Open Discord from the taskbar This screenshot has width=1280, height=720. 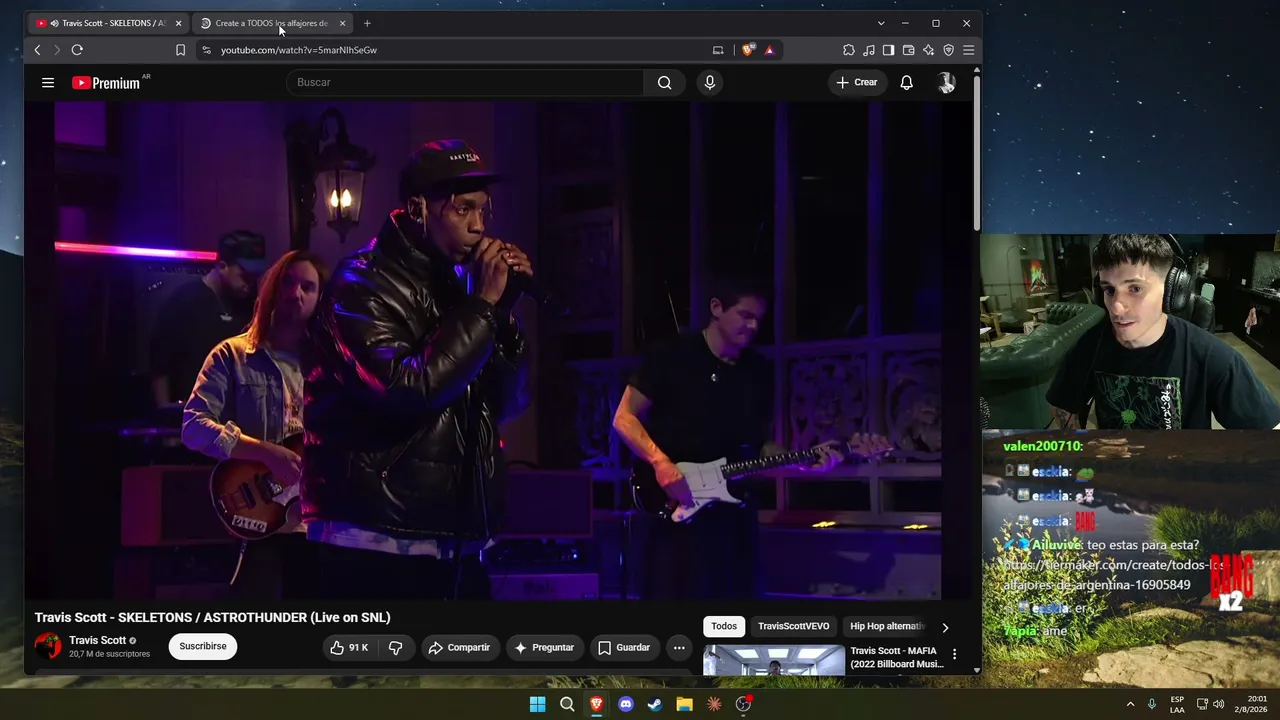pos(626,704)
